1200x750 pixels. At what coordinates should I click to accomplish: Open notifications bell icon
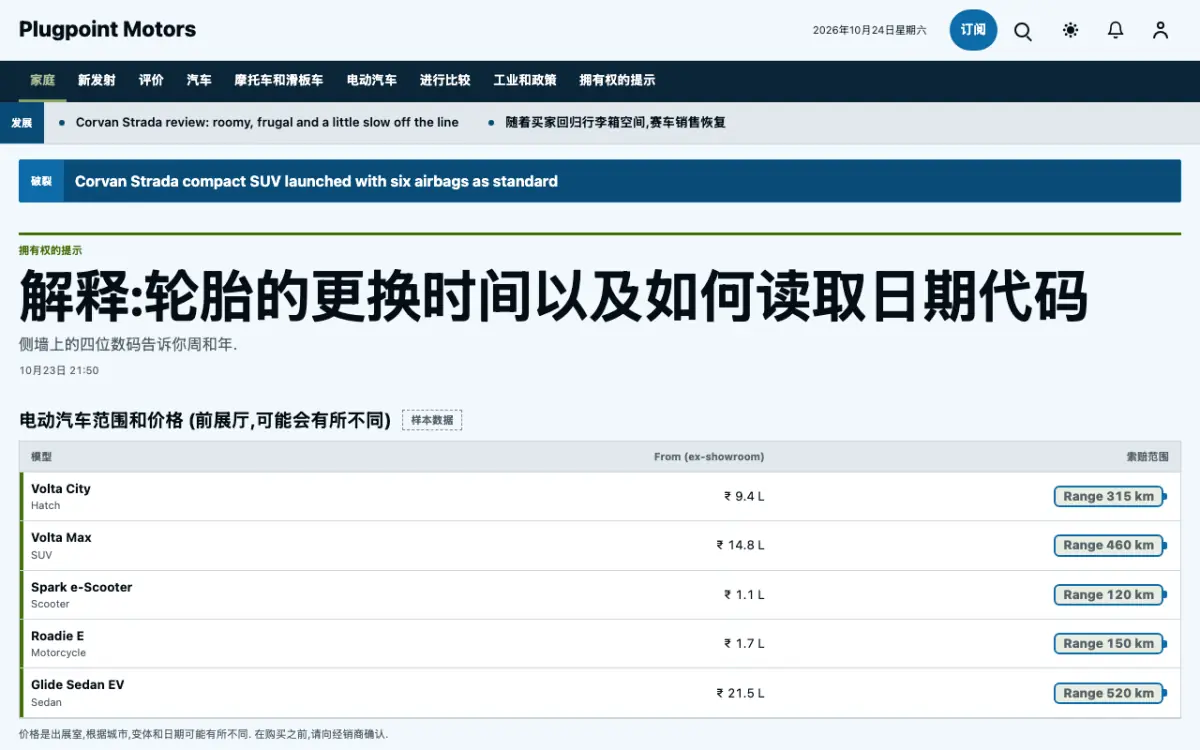(1116, 31)
